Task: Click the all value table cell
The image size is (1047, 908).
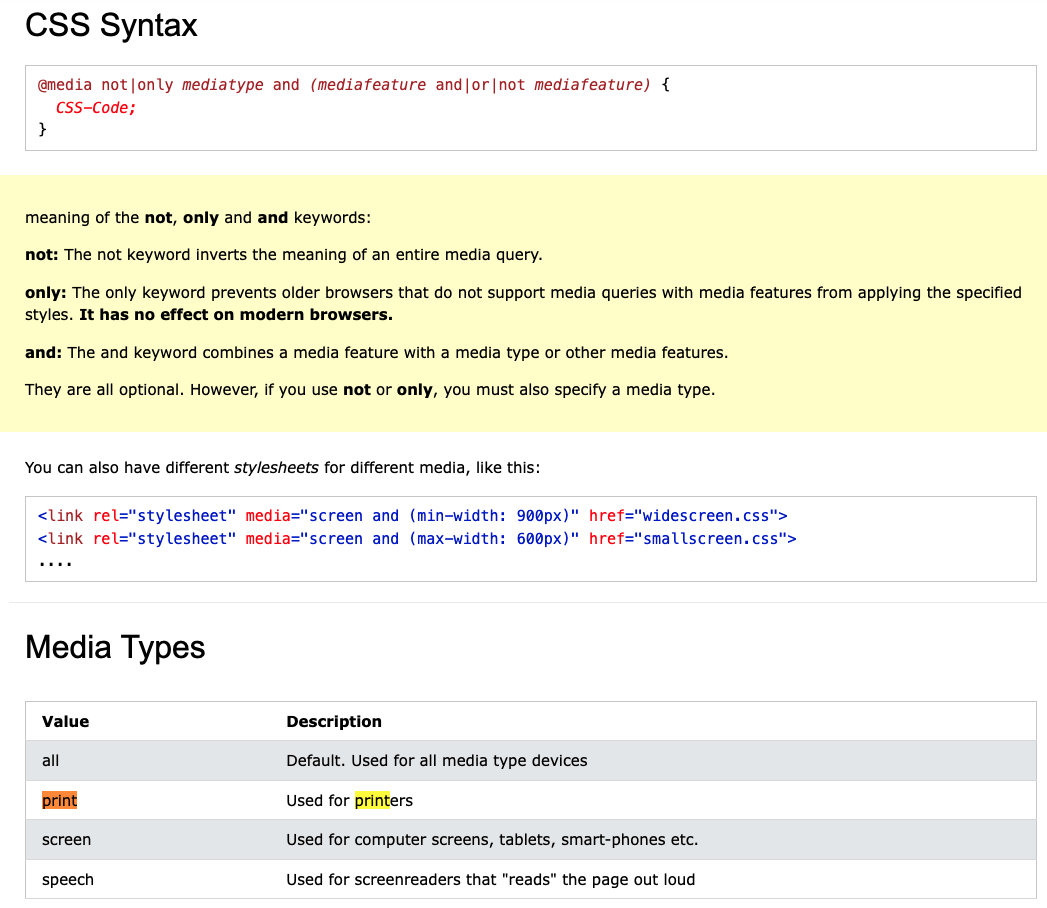Action: [x=50, y=760]
